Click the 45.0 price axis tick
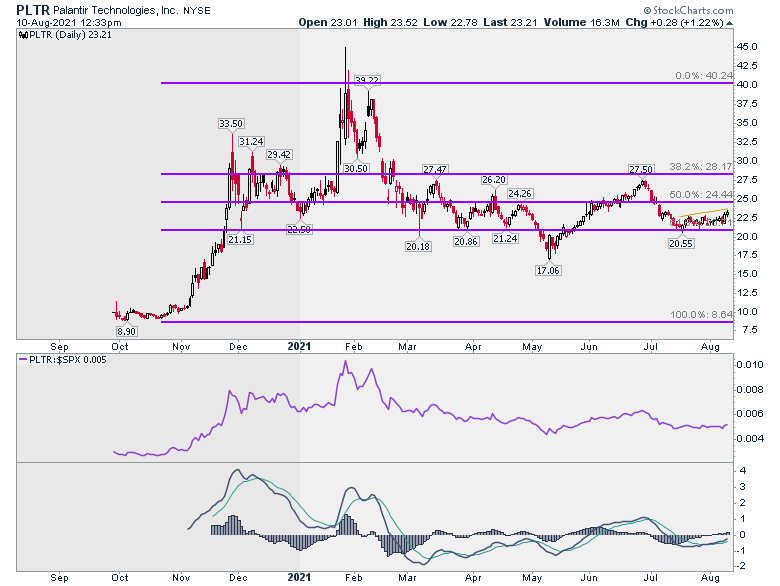The image size is (780, 586). pos(747,47)
